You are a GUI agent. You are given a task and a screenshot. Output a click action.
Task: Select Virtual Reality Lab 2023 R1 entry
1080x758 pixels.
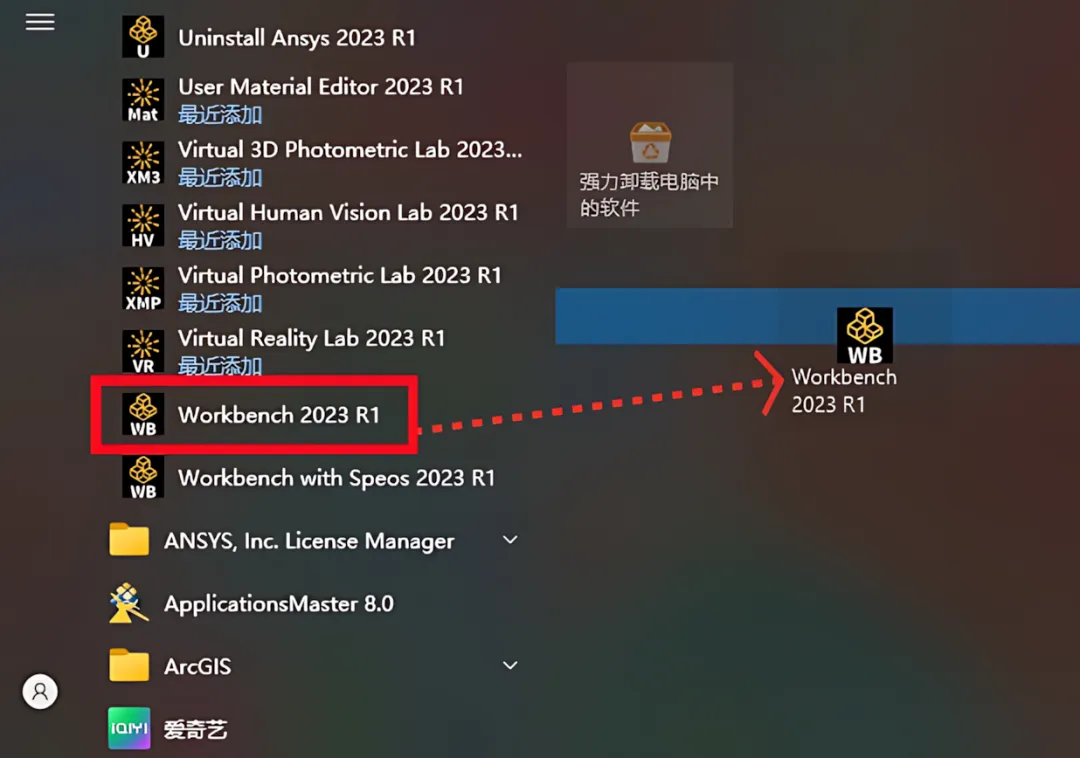pos(318,351)
